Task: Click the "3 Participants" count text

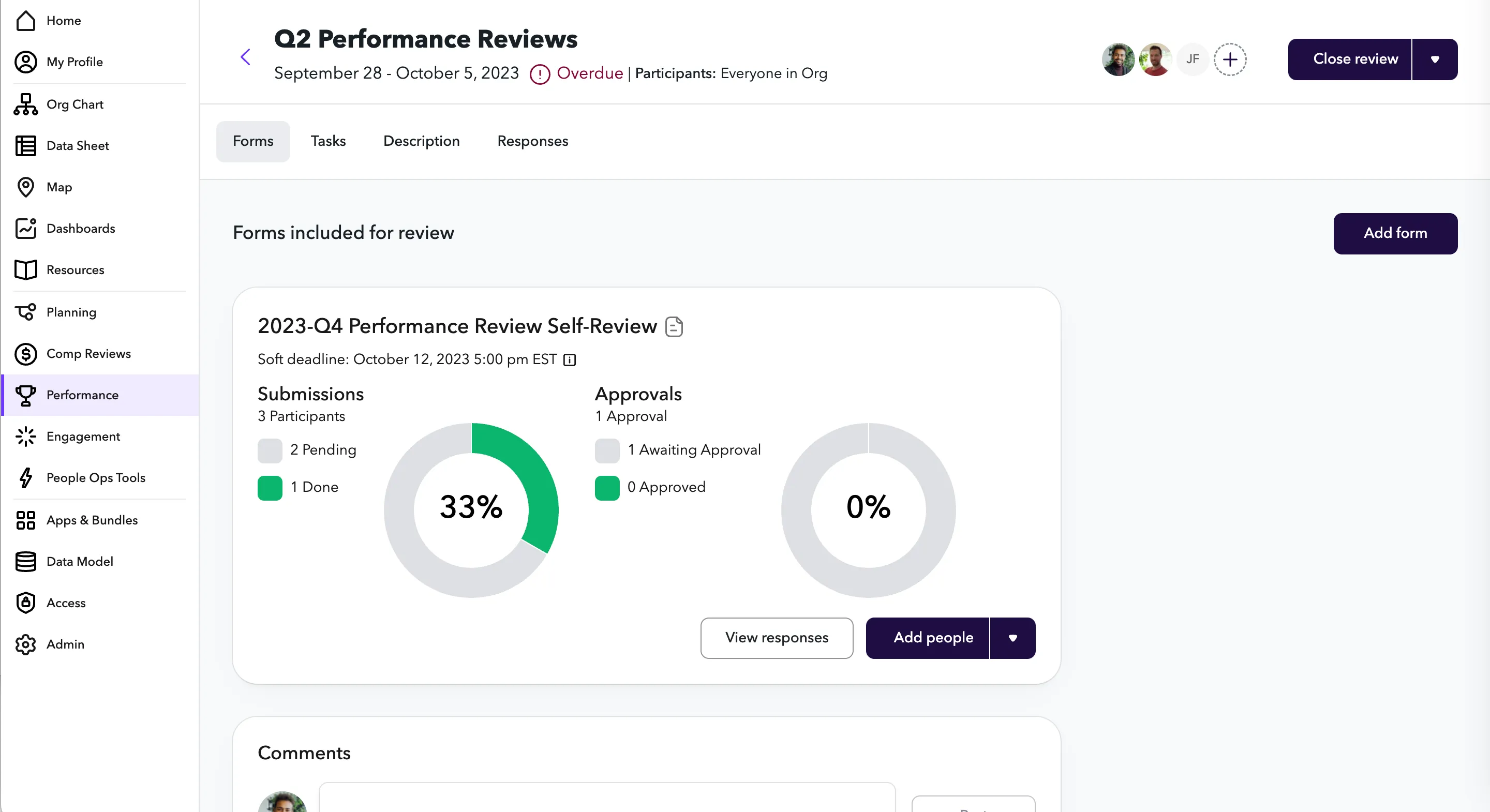Action: [x=301, y=416]
